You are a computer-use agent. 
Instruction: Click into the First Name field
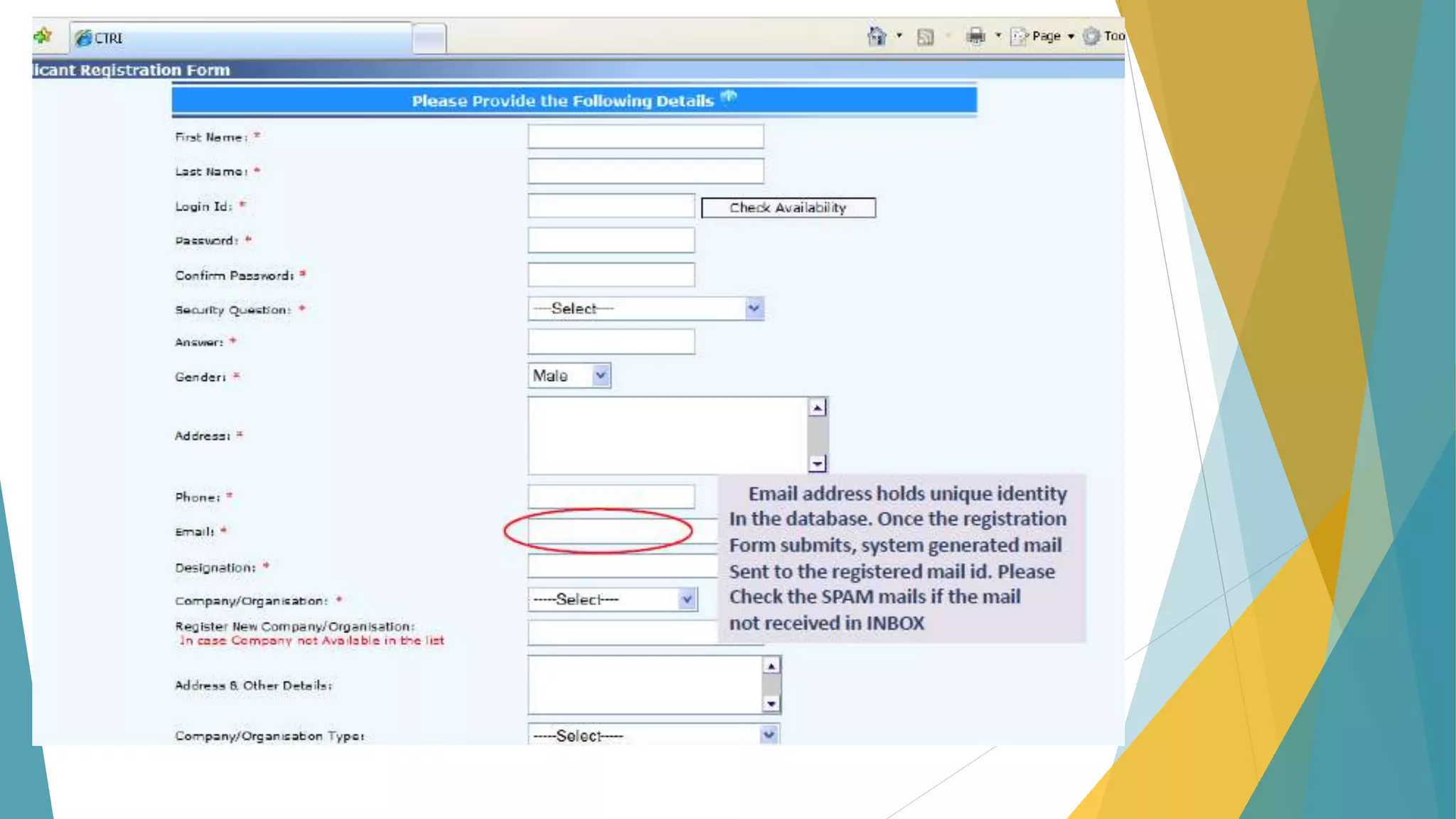[646, 136]
